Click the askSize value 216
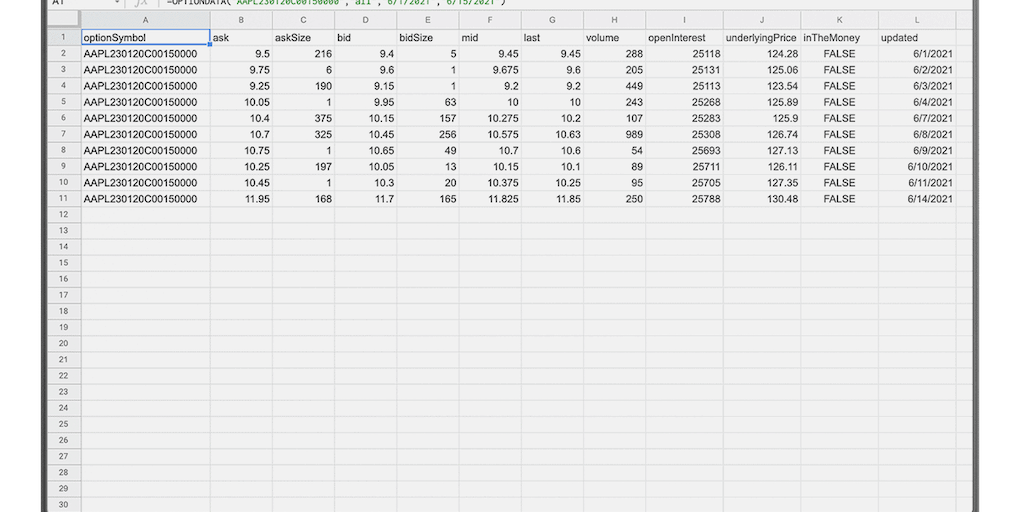 tap(304, 54)
